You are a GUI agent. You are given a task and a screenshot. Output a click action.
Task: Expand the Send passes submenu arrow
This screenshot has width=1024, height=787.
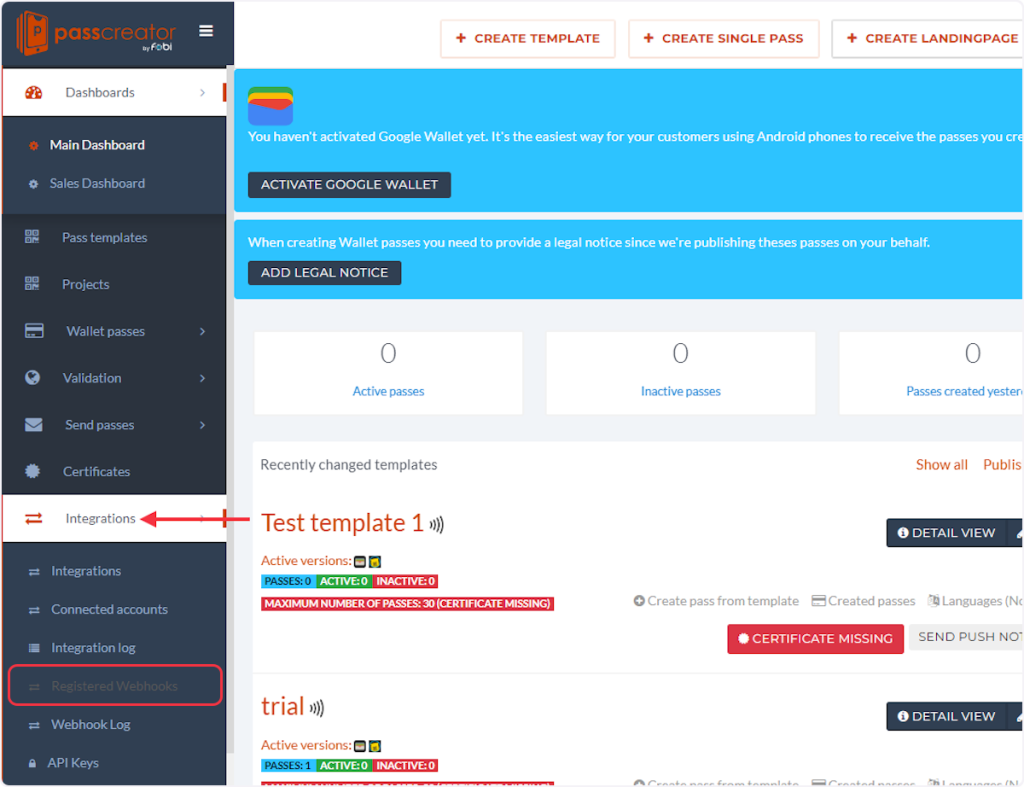(x=202, y=425)
